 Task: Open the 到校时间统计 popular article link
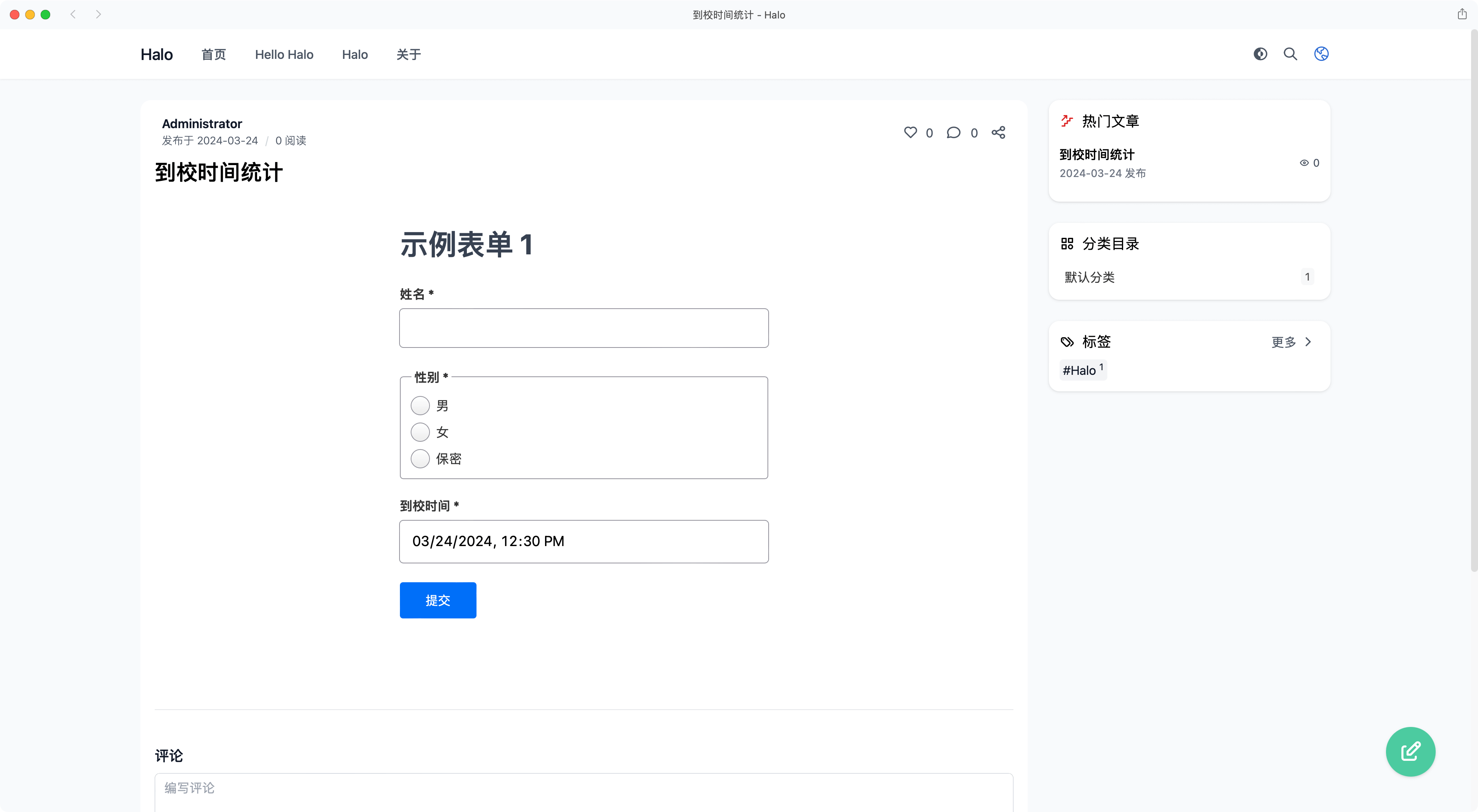tap(1097, 154)
